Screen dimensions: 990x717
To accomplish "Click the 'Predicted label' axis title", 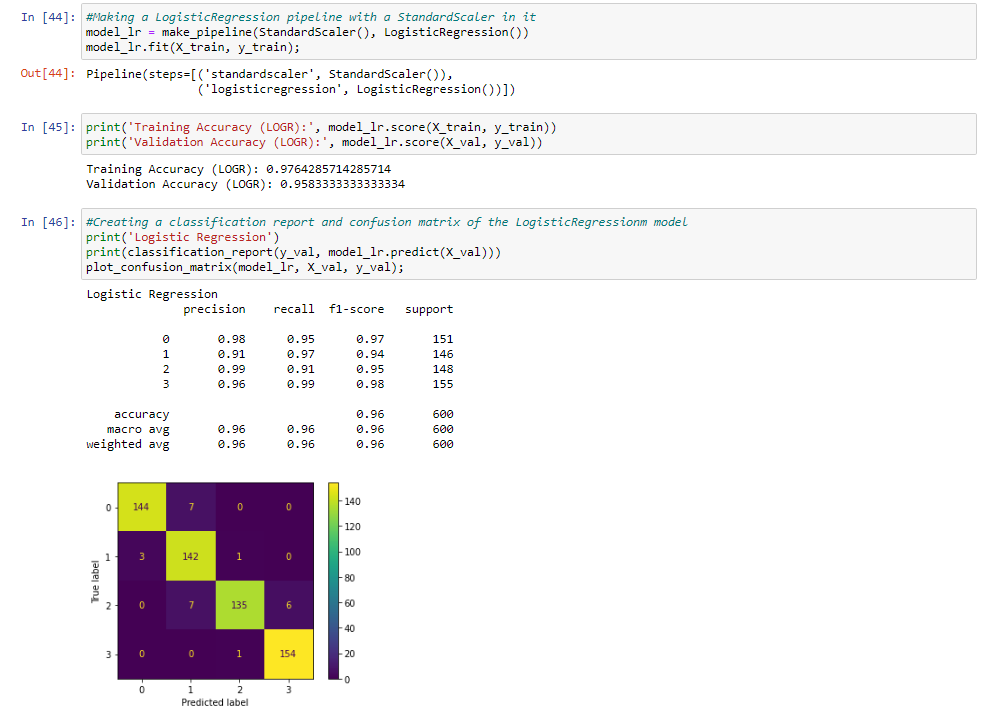I will [215, 702].
